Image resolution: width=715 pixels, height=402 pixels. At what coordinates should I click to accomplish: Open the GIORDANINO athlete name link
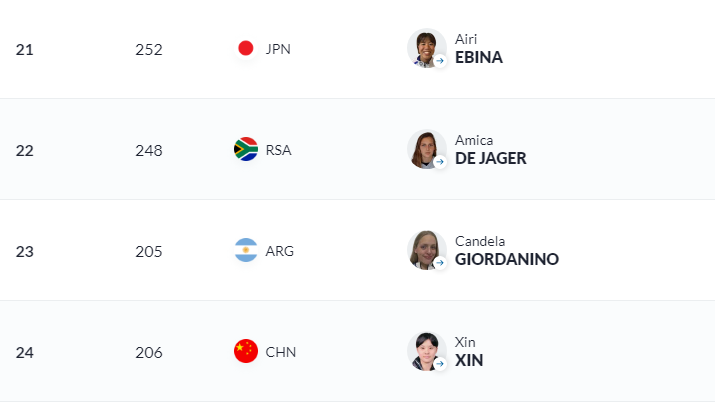pos(507,259)
